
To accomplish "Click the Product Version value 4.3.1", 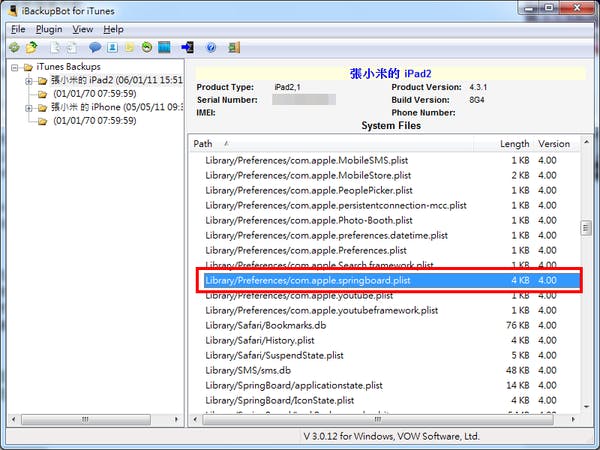I will 478,87.
